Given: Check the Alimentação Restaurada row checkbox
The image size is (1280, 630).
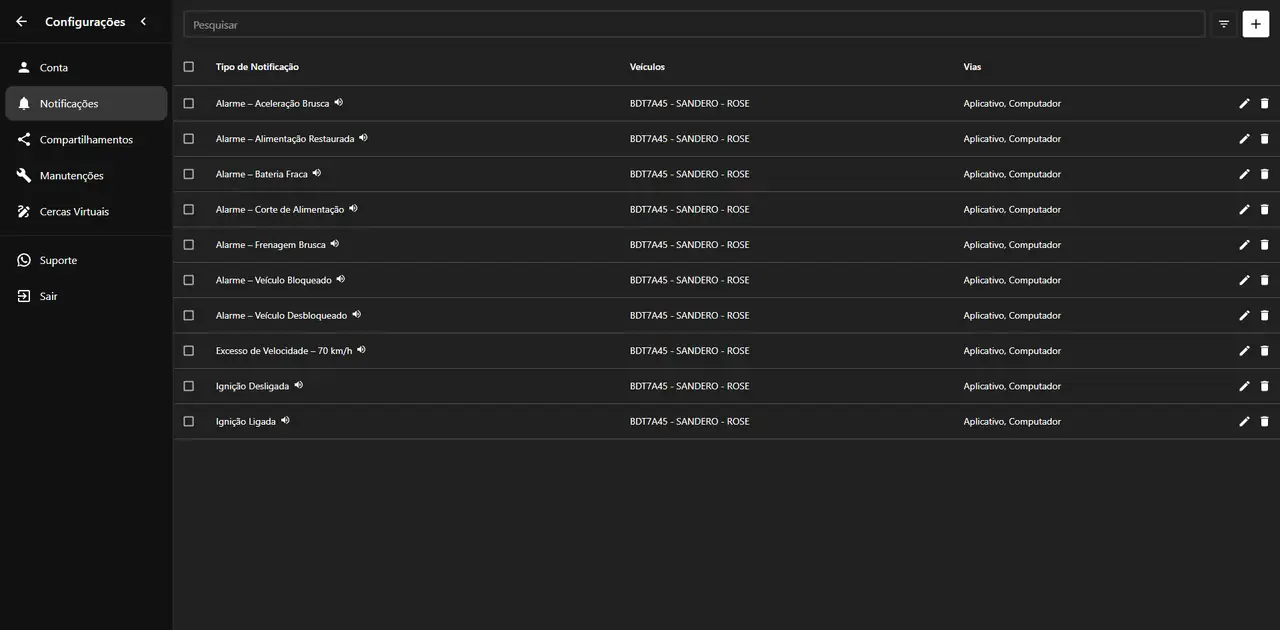Looking at the screenshot, I should 189,139.
